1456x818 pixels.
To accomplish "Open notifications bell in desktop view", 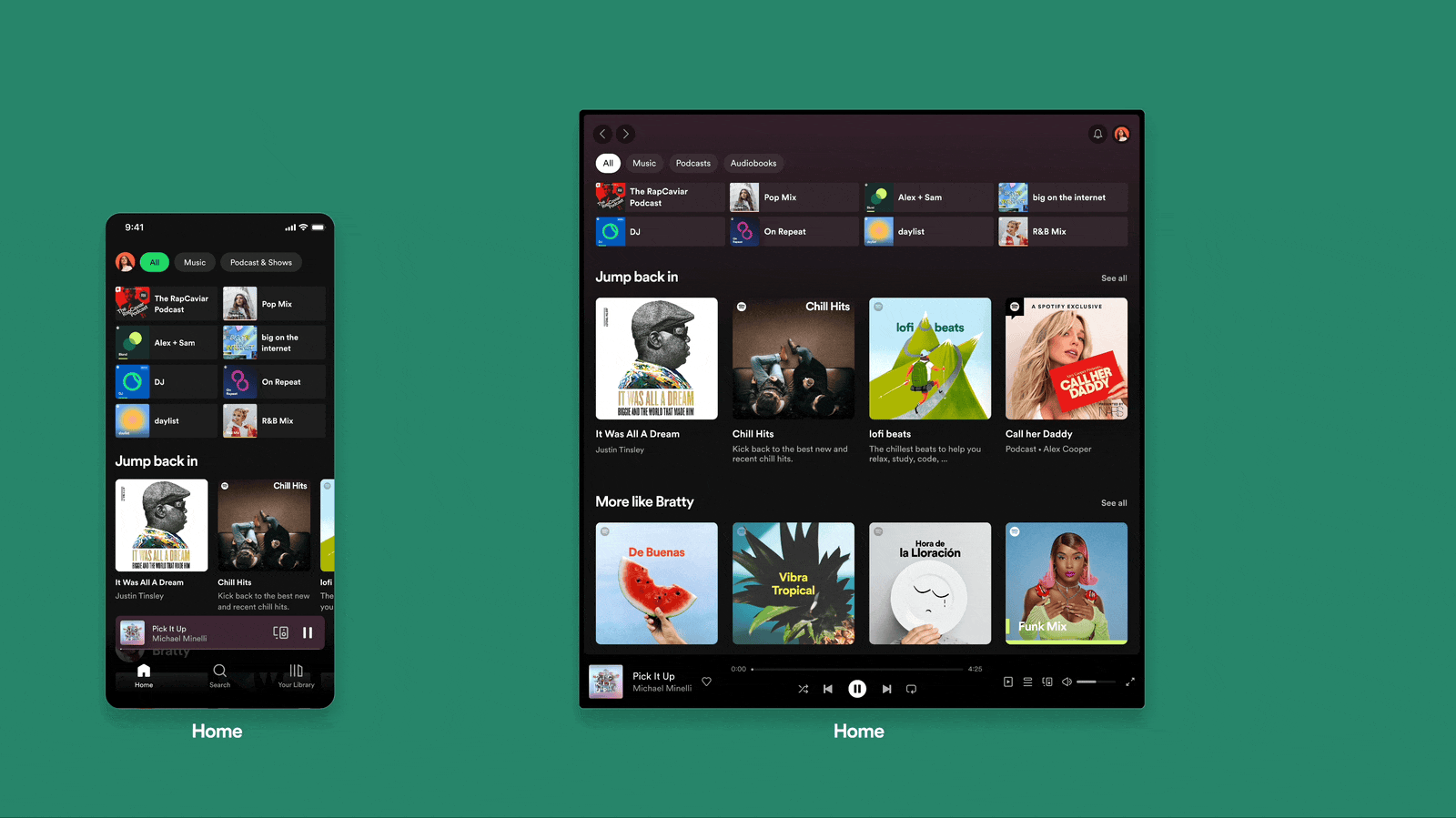I will pos(1097,134).
